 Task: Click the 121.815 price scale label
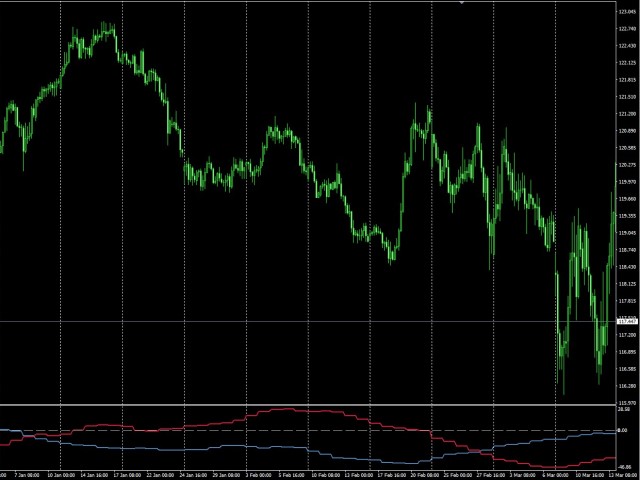pos(629,80)
